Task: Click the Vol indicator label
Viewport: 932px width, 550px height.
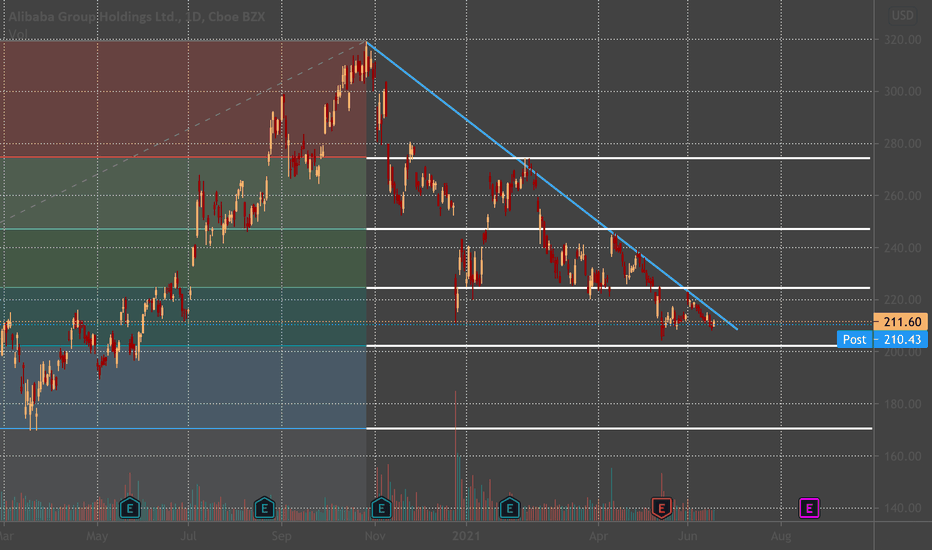Action: [18, 34]
